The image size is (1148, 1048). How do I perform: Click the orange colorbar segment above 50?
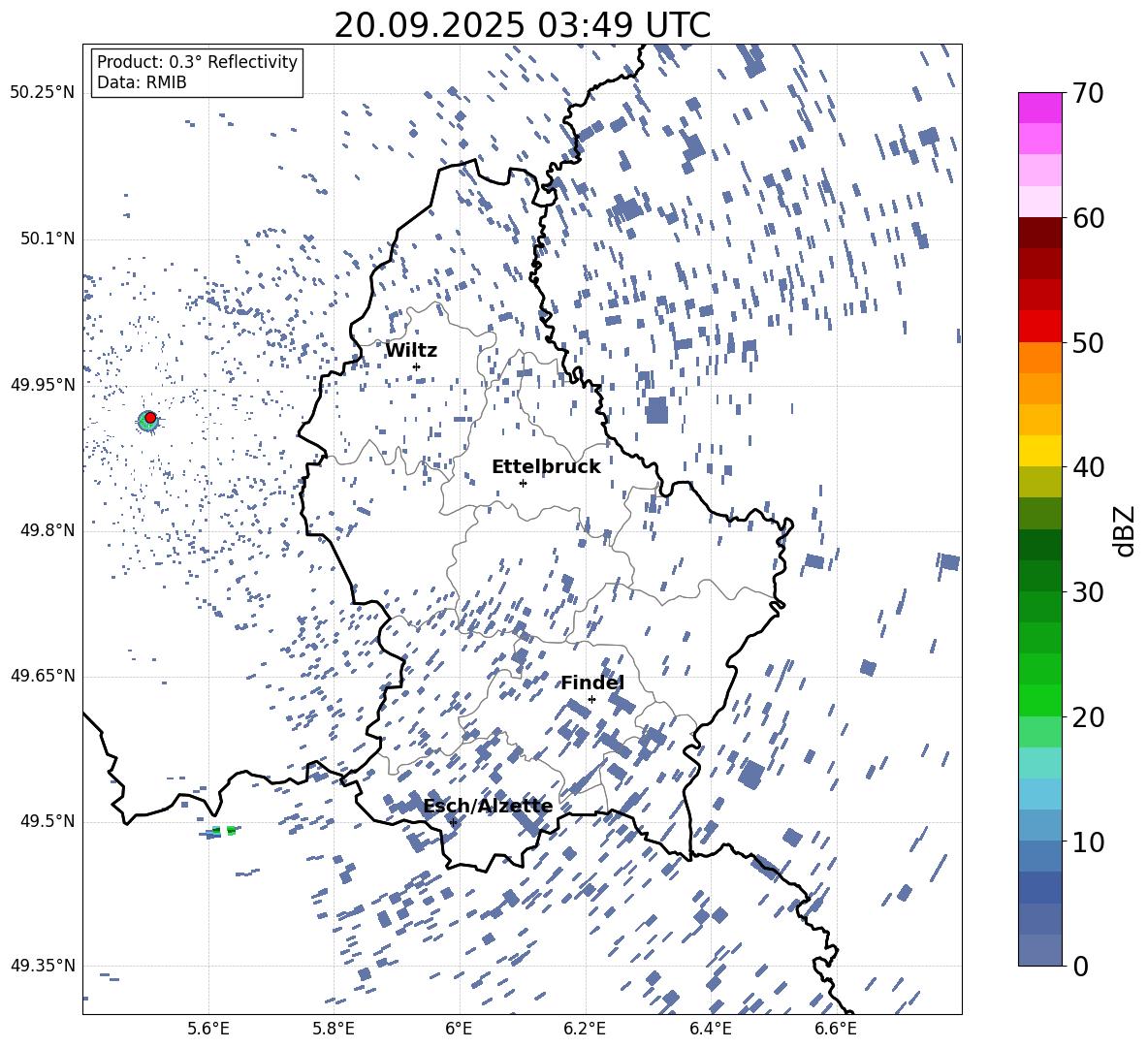pos(1040,358)
